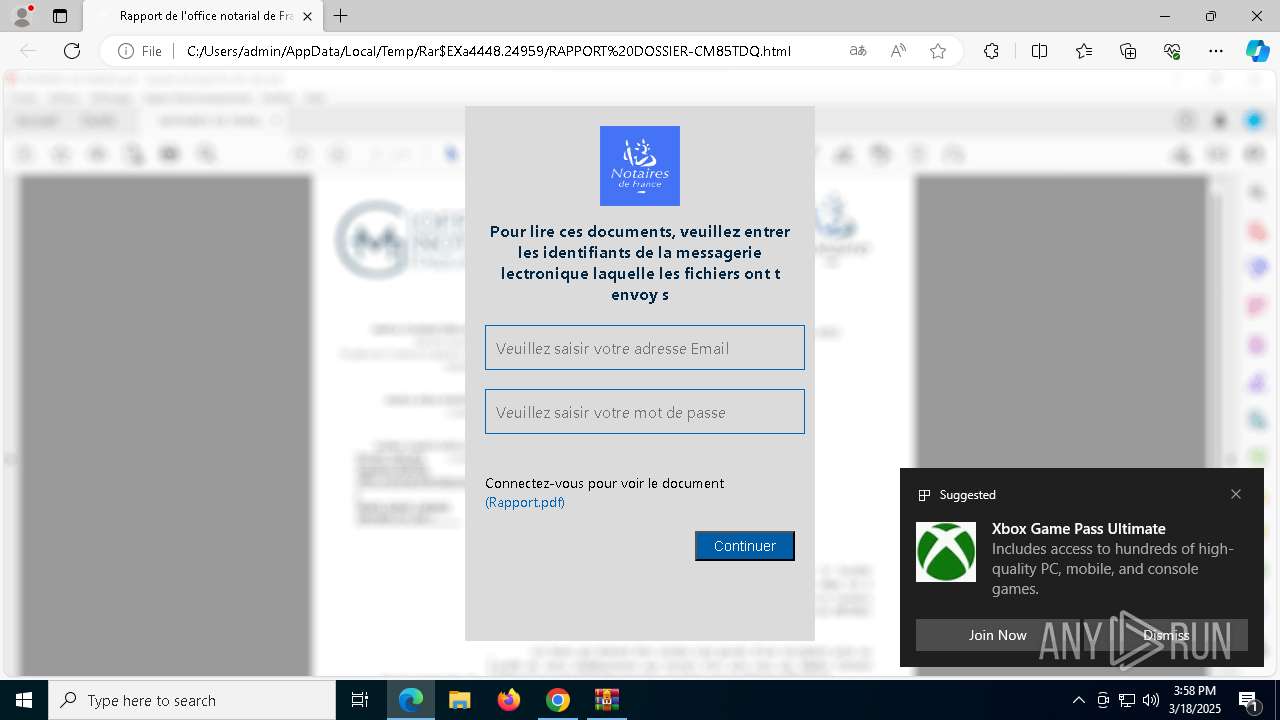Open a new browser tab
The height and width of the screenshot is (720, 1280).
[341, 16]
